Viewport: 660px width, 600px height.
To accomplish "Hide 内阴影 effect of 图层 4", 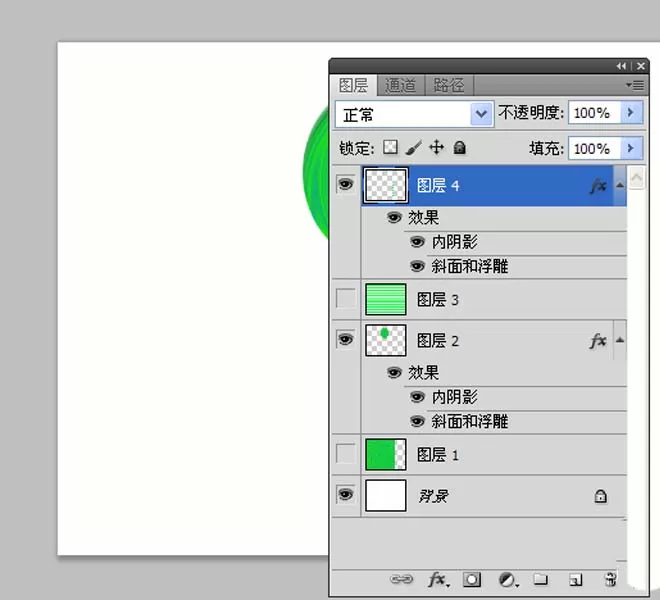I will (x=417, y=242).
